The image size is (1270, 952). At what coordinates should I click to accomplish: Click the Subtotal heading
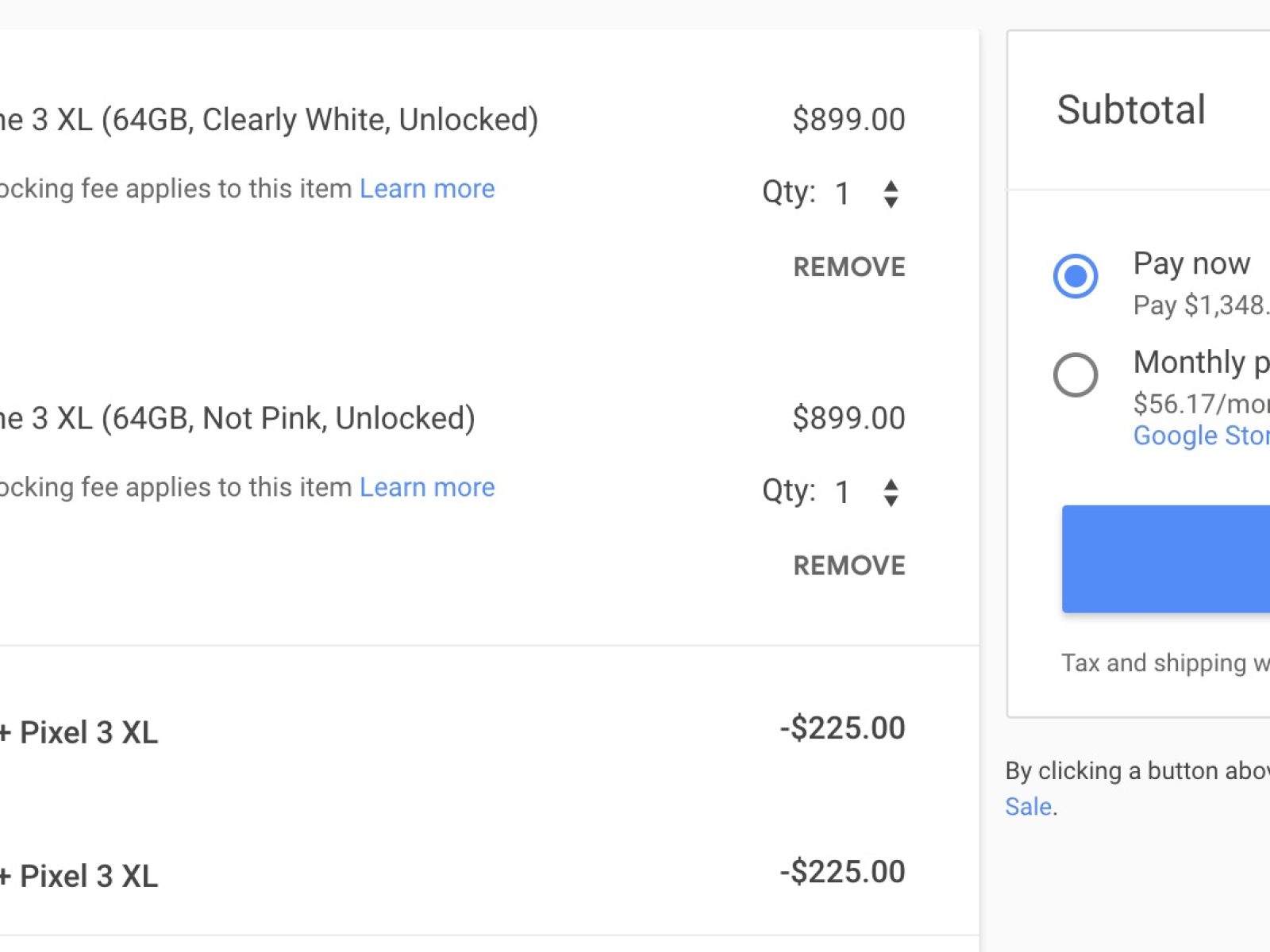pos(1131,109)
